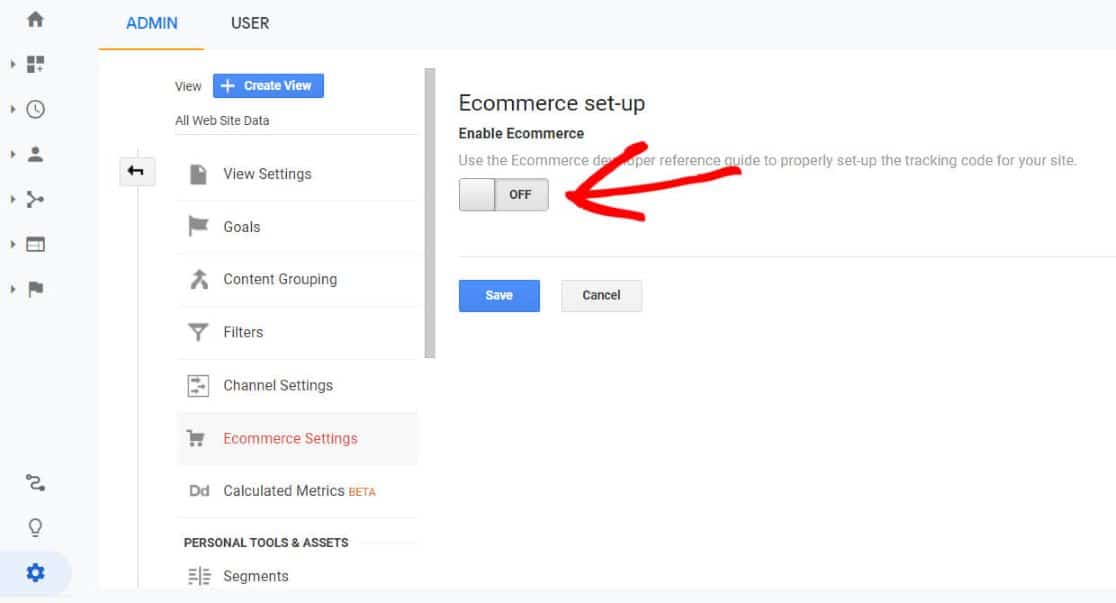
Task: Click the View column scrollbar
Action: pos(429,213)
